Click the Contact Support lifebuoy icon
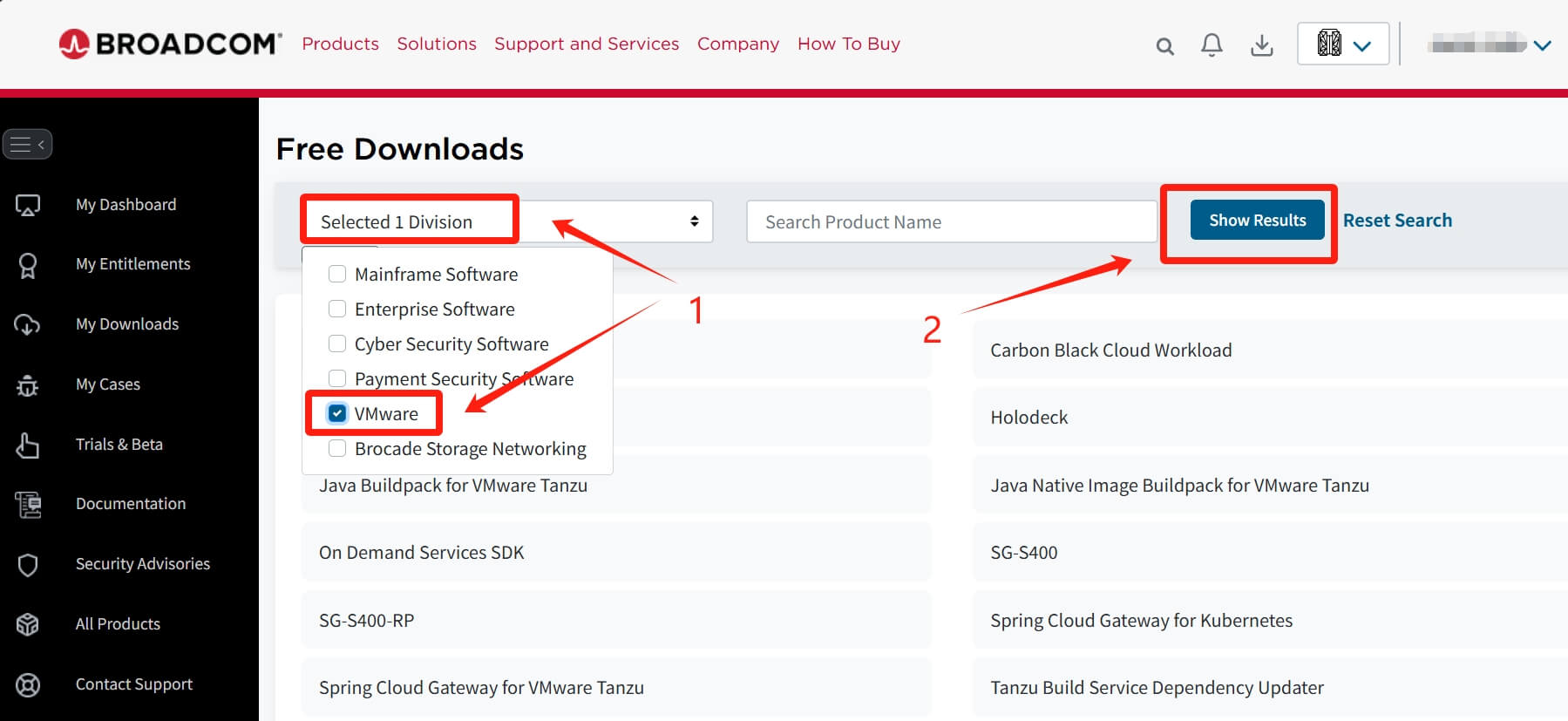 (x=28, y=685)
